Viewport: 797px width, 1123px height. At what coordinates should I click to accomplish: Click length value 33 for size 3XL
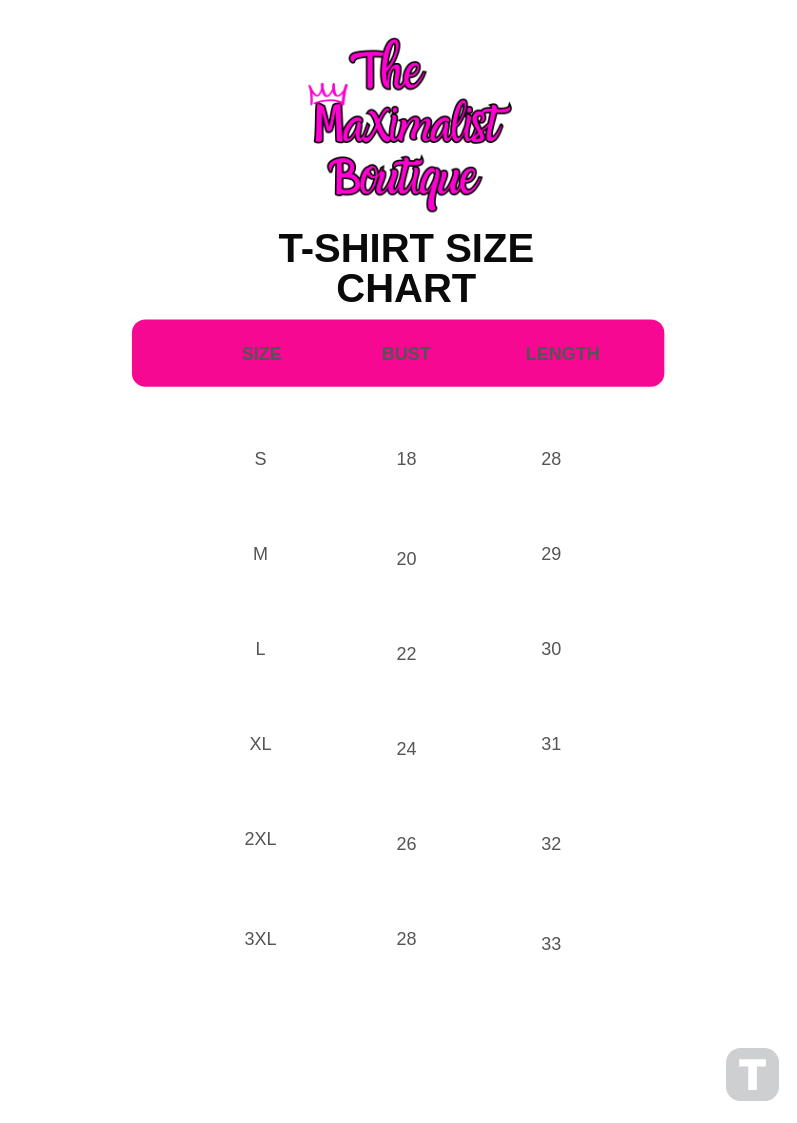coord(551,944)
